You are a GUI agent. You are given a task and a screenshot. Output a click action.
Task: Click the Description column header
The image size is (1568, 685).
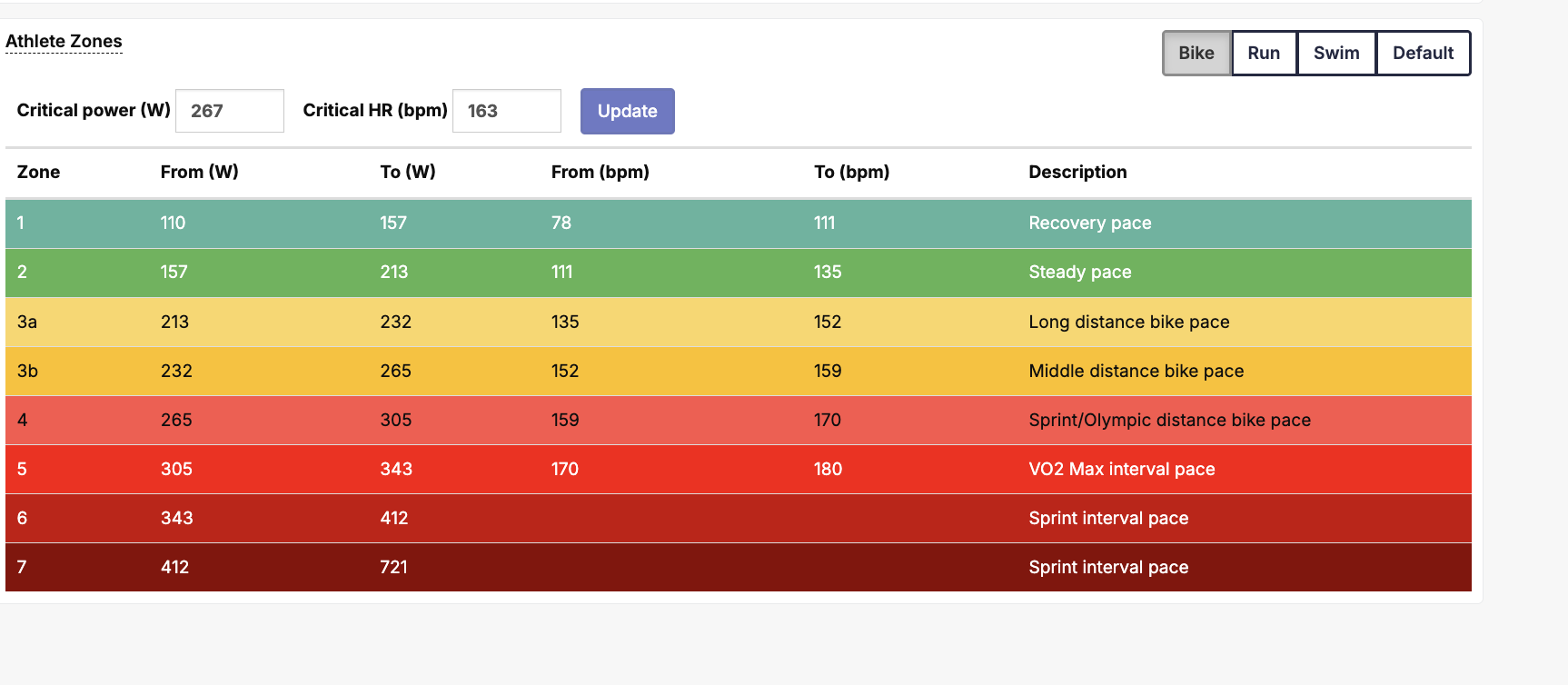[1077, 172]
